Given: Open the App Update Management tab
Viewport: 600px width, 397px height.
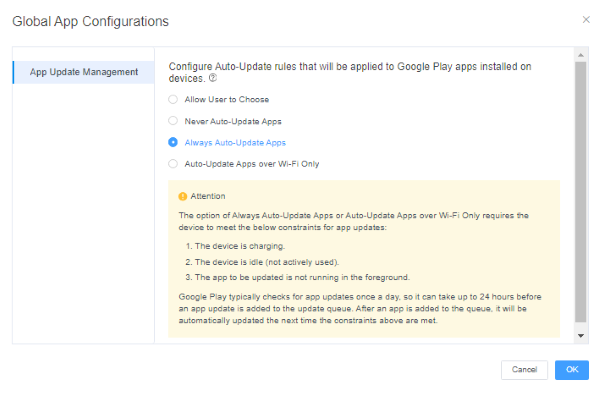Looking at the screenshot, I should [84, 72].
